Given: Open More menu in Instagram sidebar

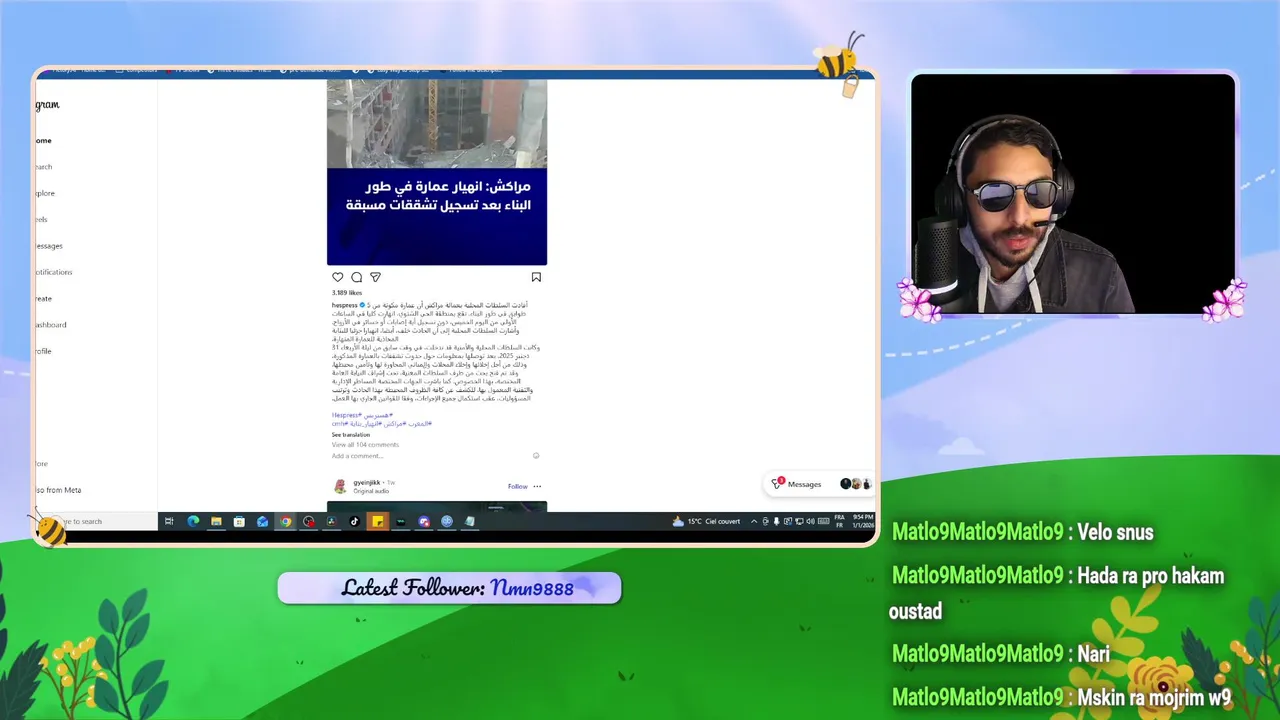Looking at the screenshot, I should pos(41,464).
